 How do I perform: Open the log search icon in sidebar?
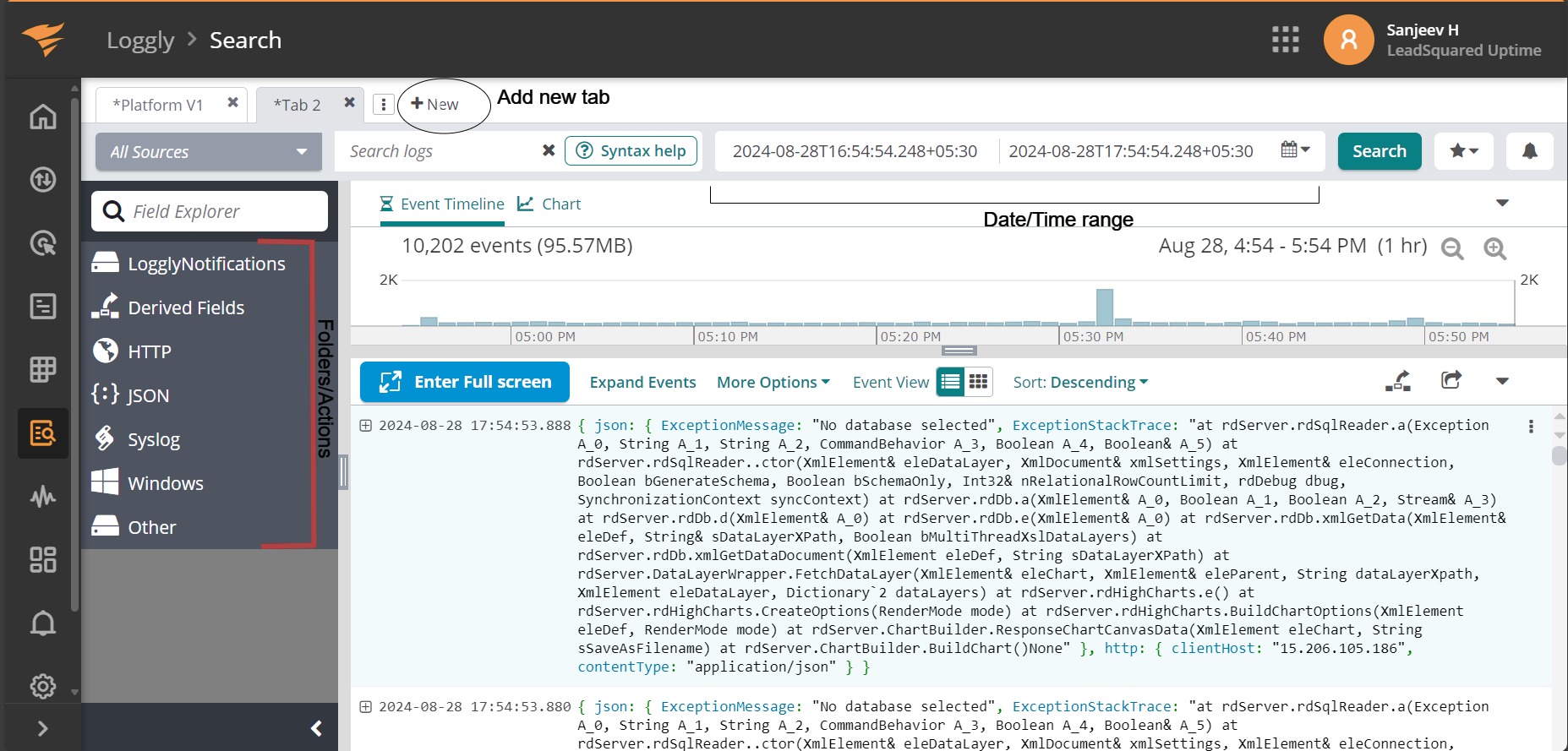(x=43, y=433)
